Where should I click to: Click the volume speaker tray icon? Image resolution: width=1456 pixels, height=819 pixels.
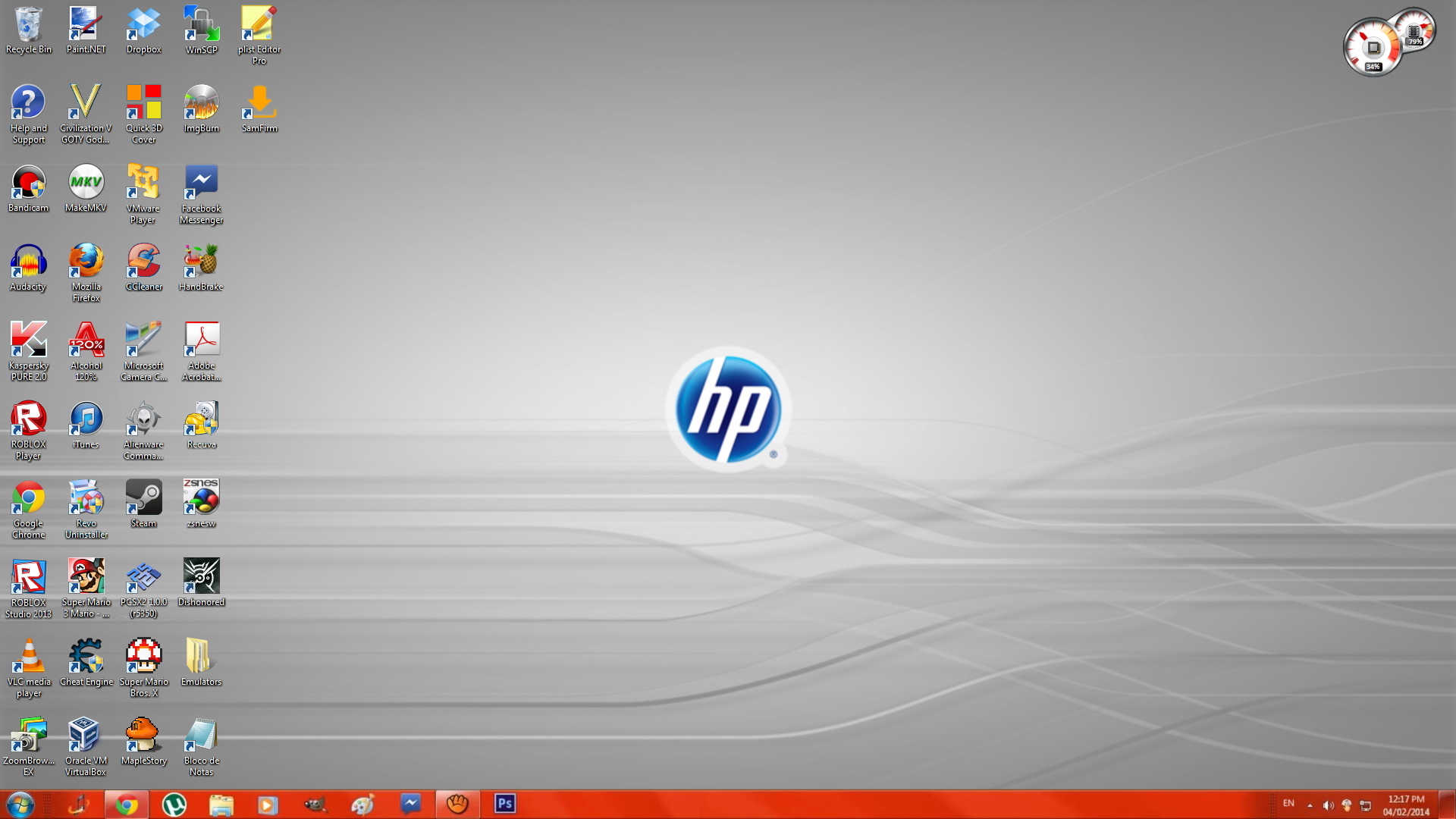pos(1328,805)
